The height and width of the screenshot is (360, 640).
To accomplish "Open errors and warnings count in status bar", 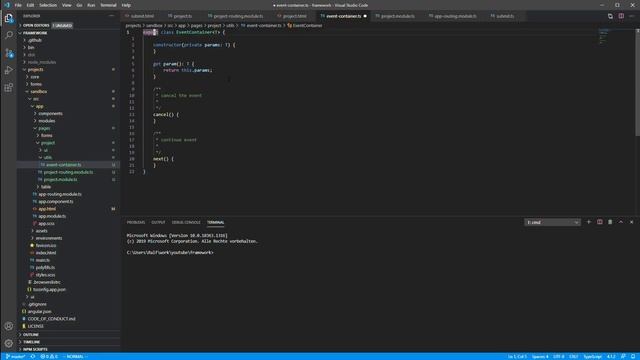I will click(49, 356).
